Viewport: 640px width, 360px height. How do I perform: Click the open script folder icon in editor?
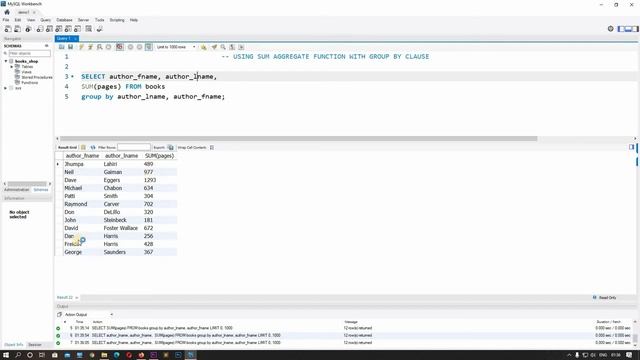pos(62,47)
